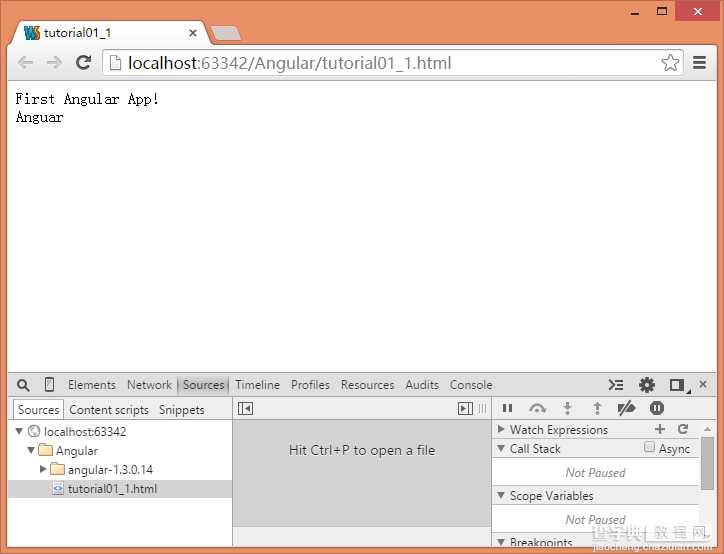Screen dimensions: 724x554
Task: Open the Network panel tab
Action: pos(149,385)
